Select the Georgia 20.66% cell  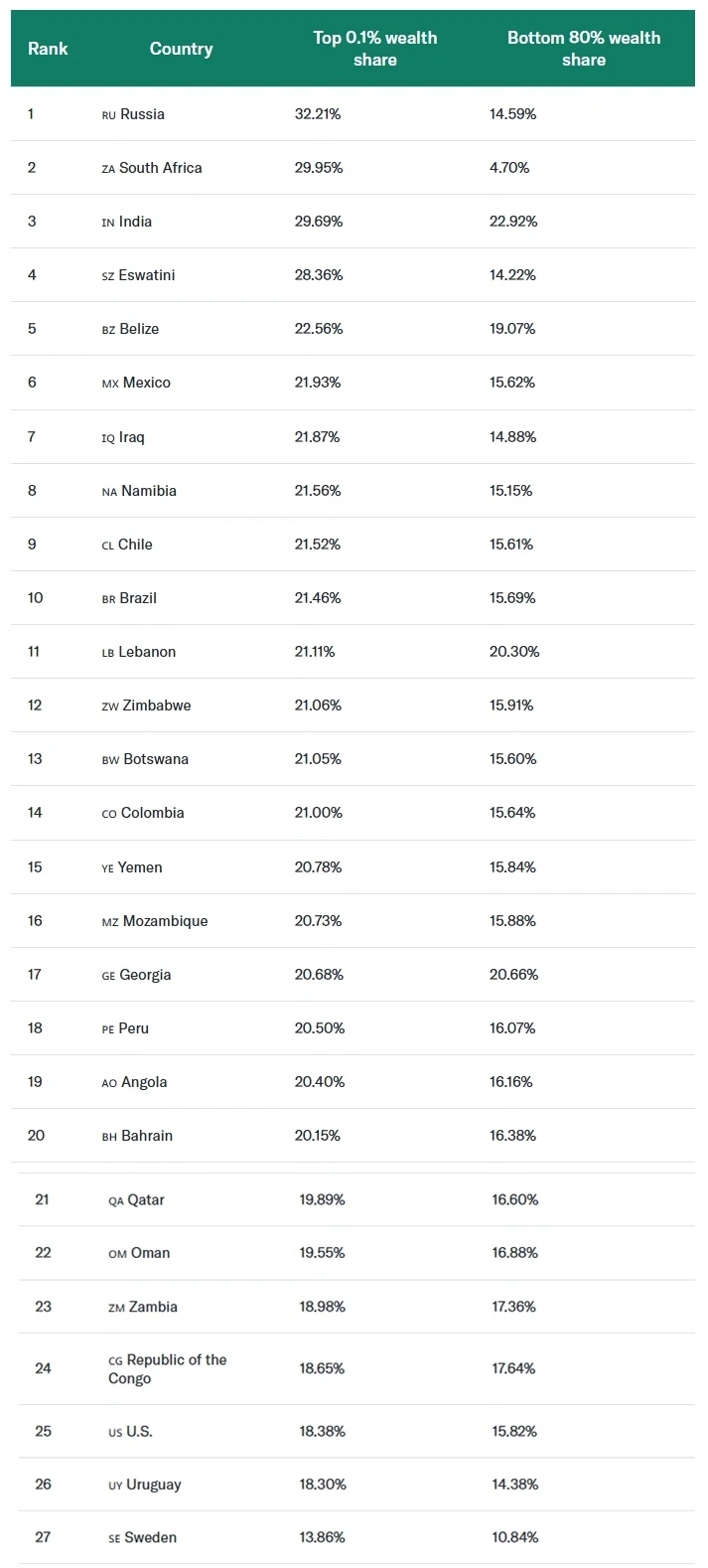coord(514,975)
